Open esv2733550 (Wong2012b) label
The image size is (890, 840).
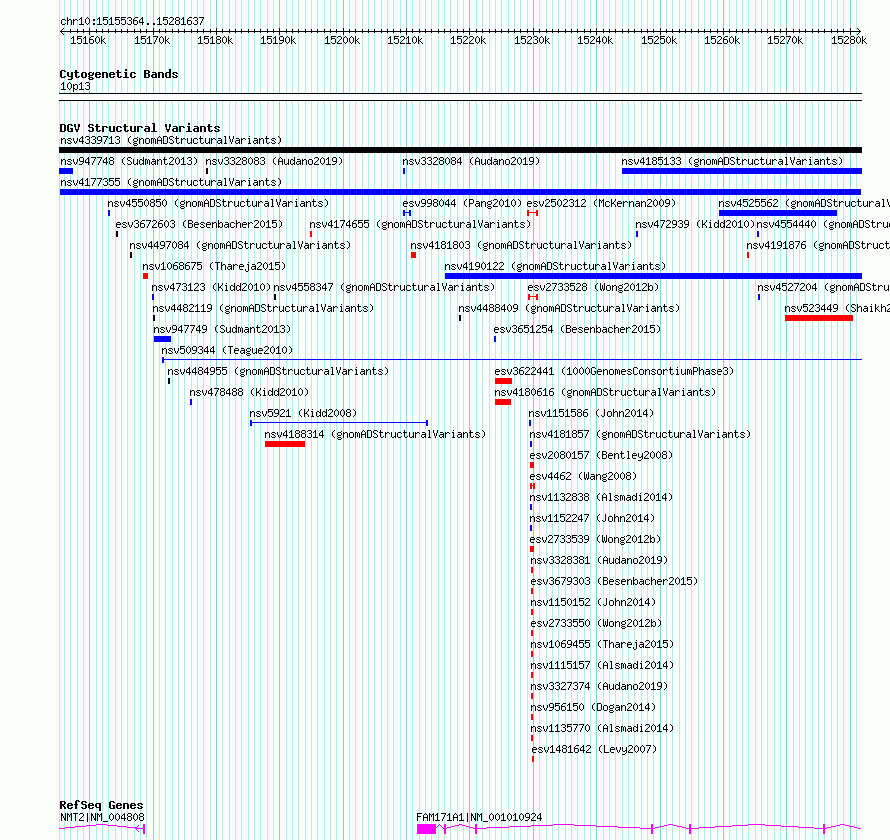click(x=596, y=623)
